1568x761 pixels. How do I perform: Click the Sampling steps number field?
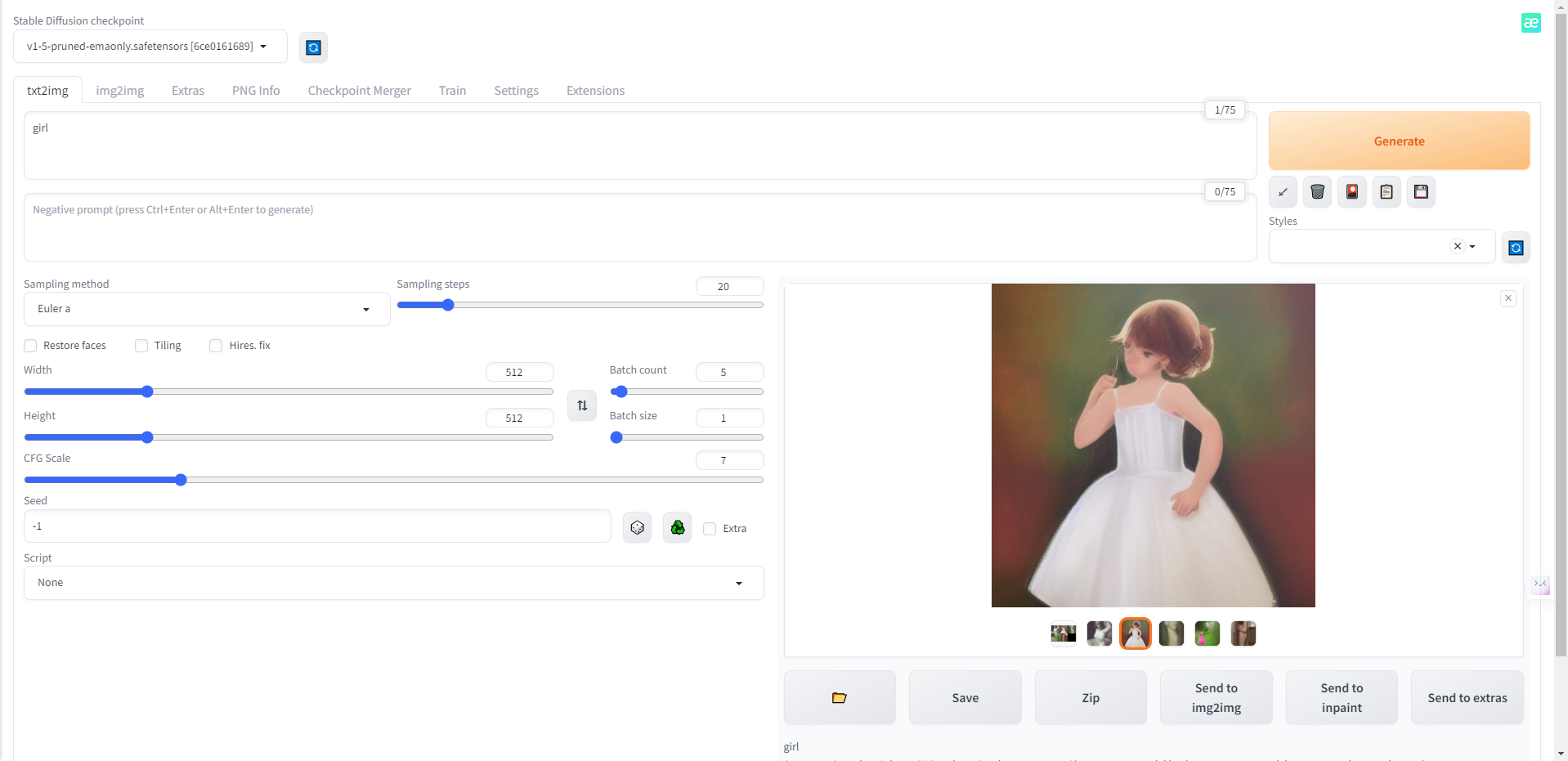pos(729,286)
